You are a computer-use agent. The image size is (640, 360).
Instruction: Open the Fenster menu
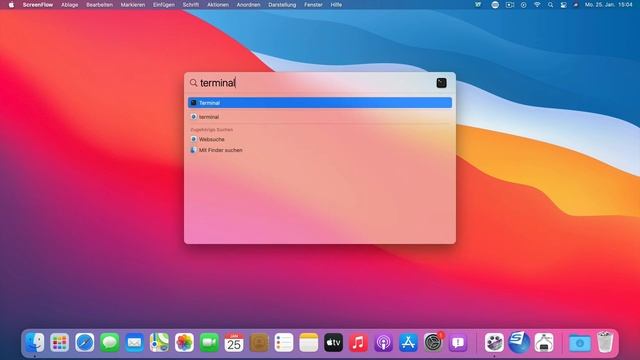tap(313, 5)
